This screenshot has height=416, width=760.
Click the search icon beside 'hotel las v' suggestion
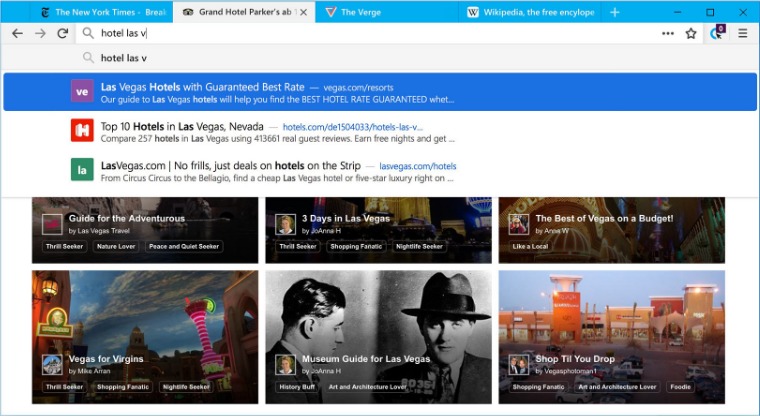tap(88, 58)
